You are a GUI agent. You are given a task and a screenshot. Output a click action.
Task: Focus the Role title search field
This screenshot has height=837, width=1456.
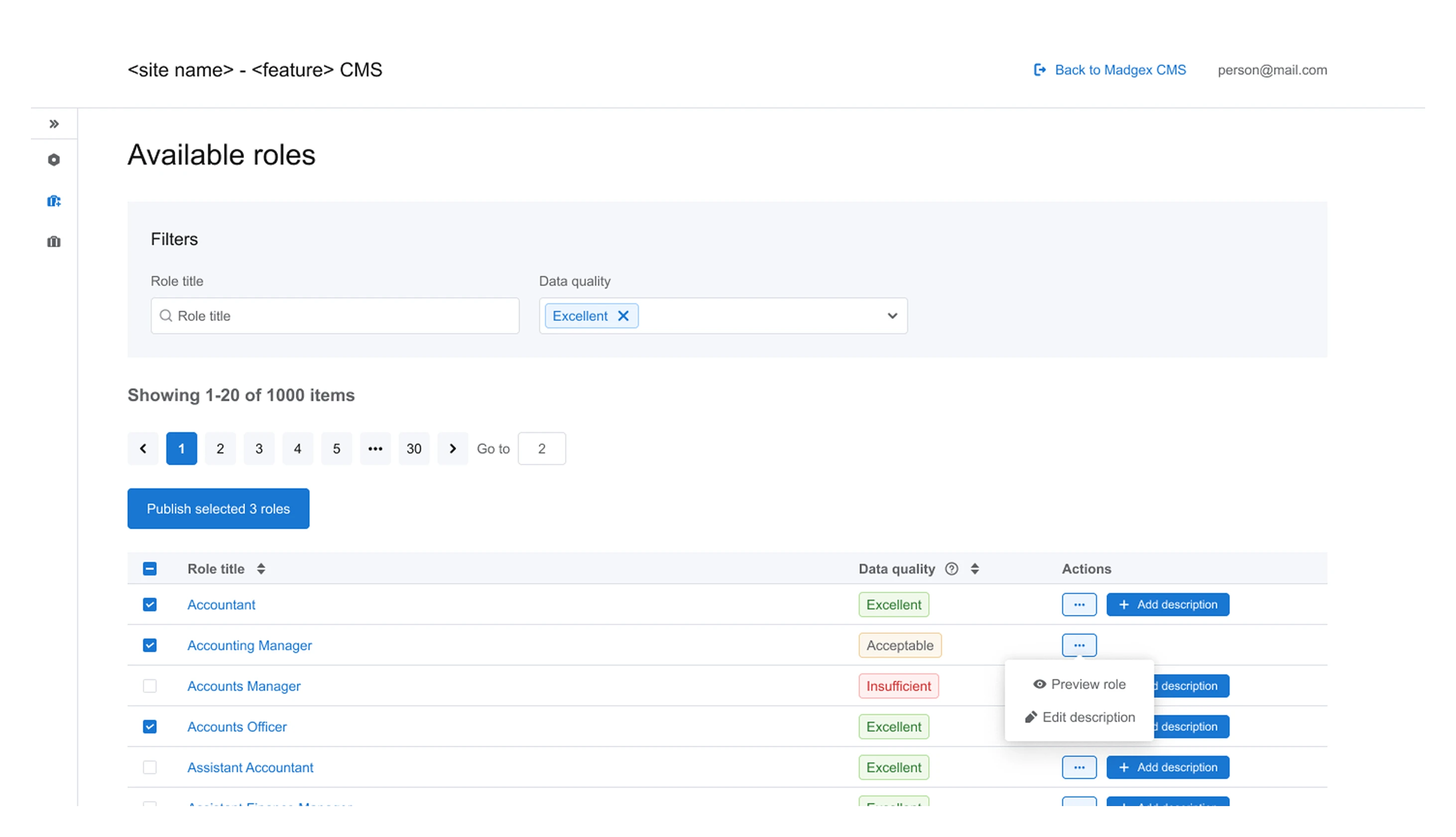click(x=335, y=315)
